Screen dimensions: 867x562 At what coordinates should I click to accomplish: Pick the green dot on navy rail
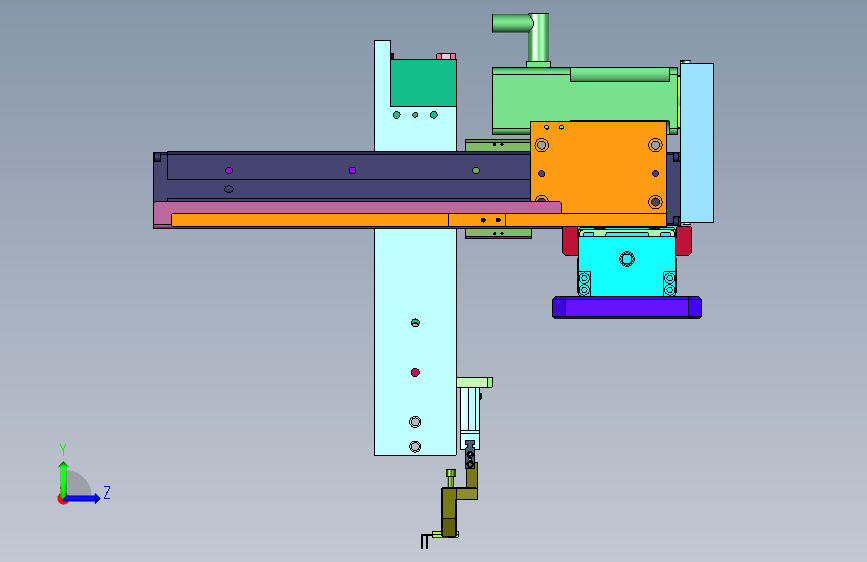pyautogui.click(x=476, y=170)
